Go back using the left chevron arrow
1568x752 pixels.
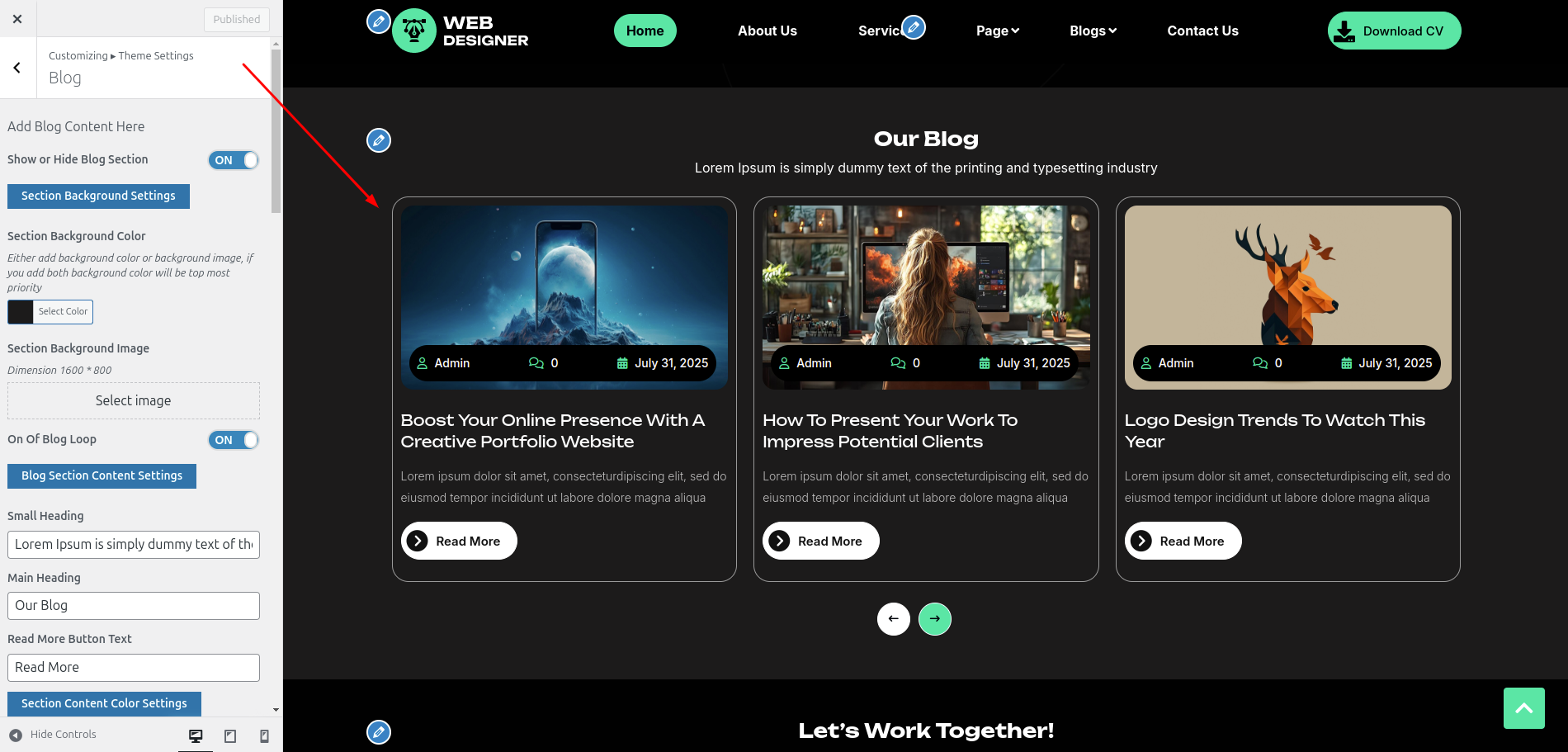click(x=17, y=68)
